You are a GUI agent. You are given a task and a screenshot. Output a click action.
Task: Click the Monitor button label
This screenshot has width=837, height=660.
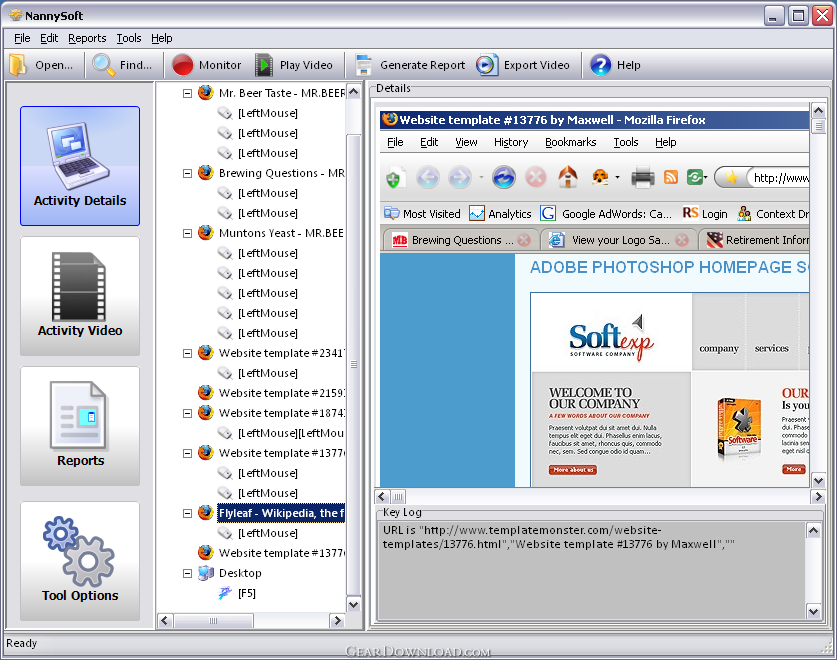pos(220,65)
